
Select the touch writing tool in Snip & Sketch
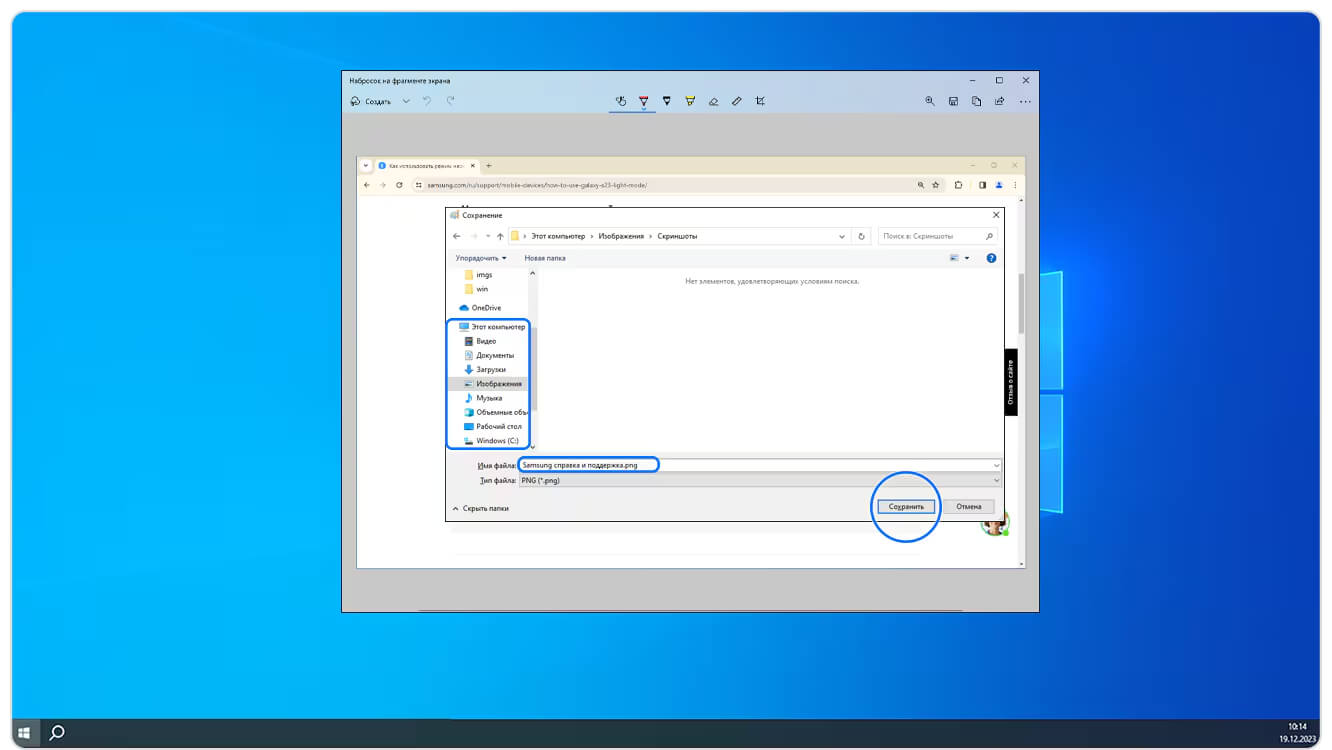click(x=620, y=101)
